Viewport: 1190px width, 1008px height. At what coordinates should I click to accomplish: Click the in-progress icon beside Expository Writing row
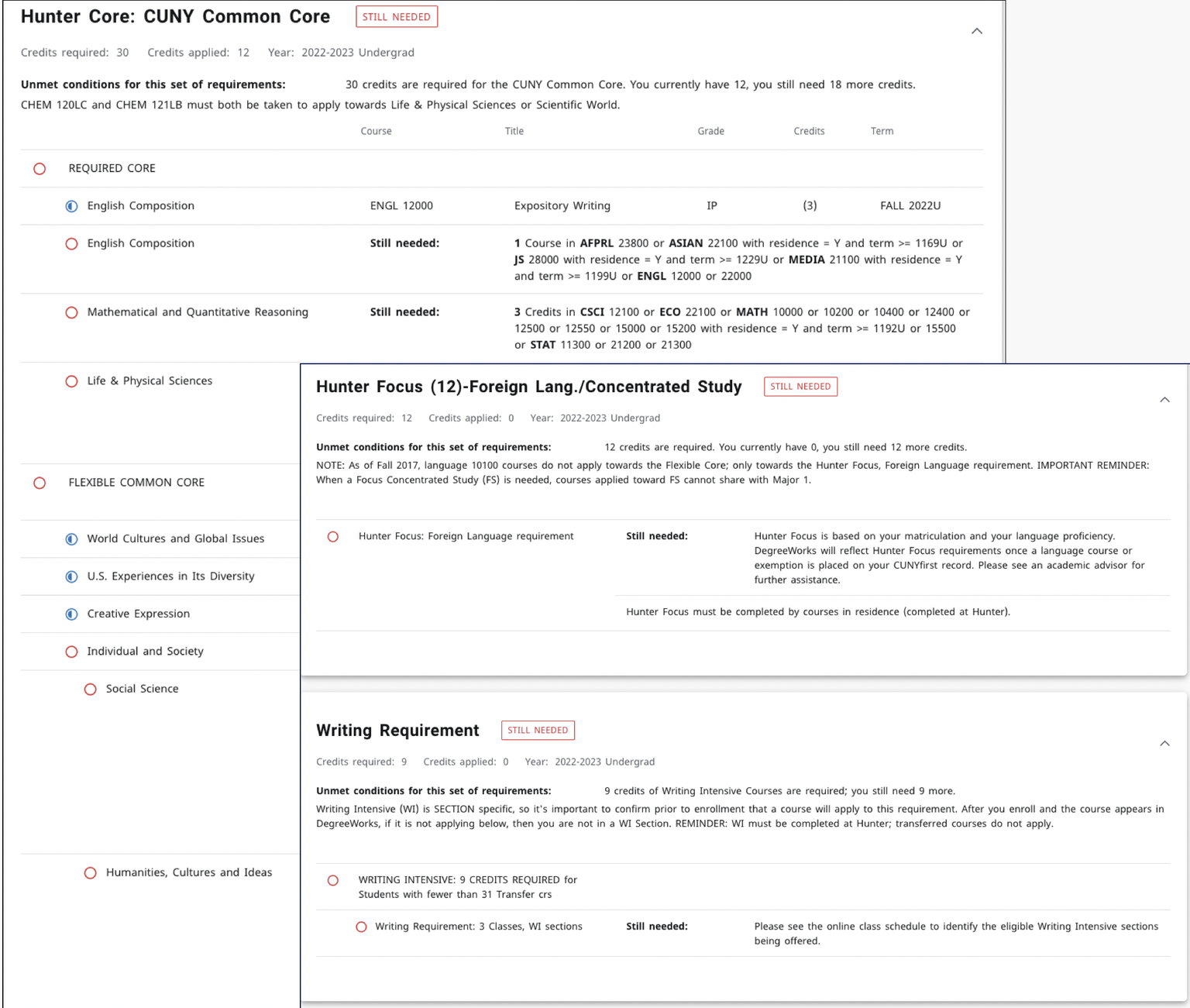point(71,206)
